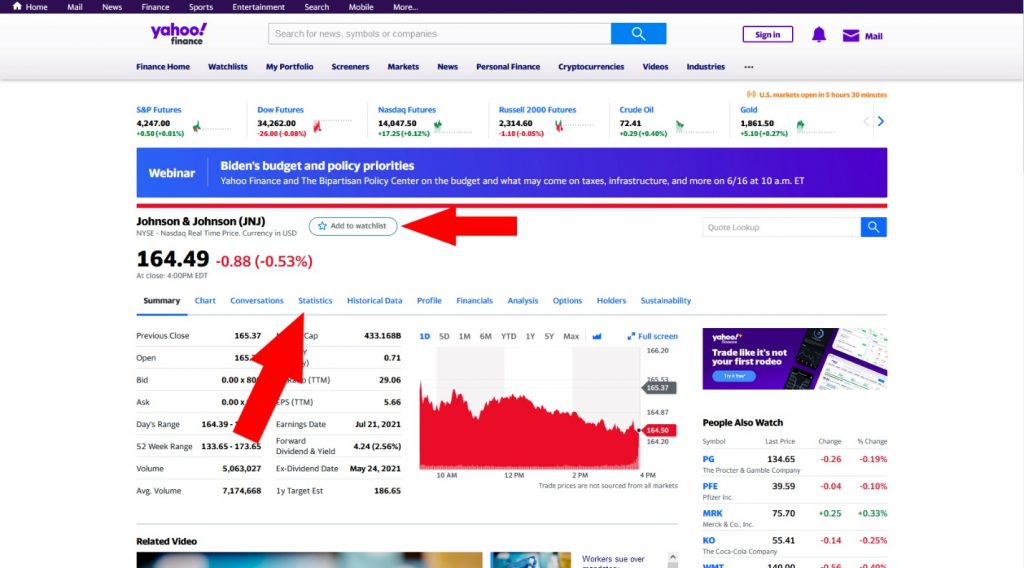Screen dimensions: 1024x568
Task: Open Personal Finance in navigation
Action: (508, 67)
